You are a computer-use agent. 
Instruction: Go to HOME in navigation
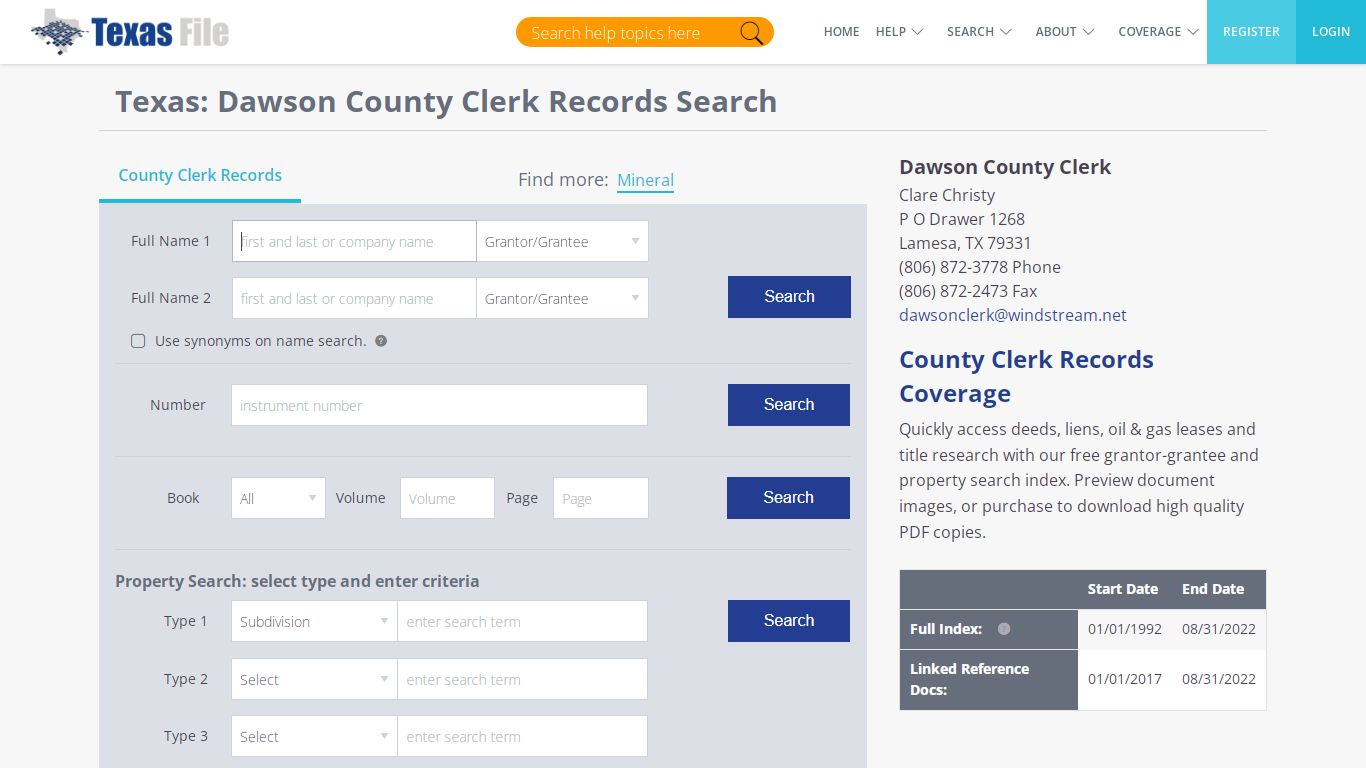(841, 32)
